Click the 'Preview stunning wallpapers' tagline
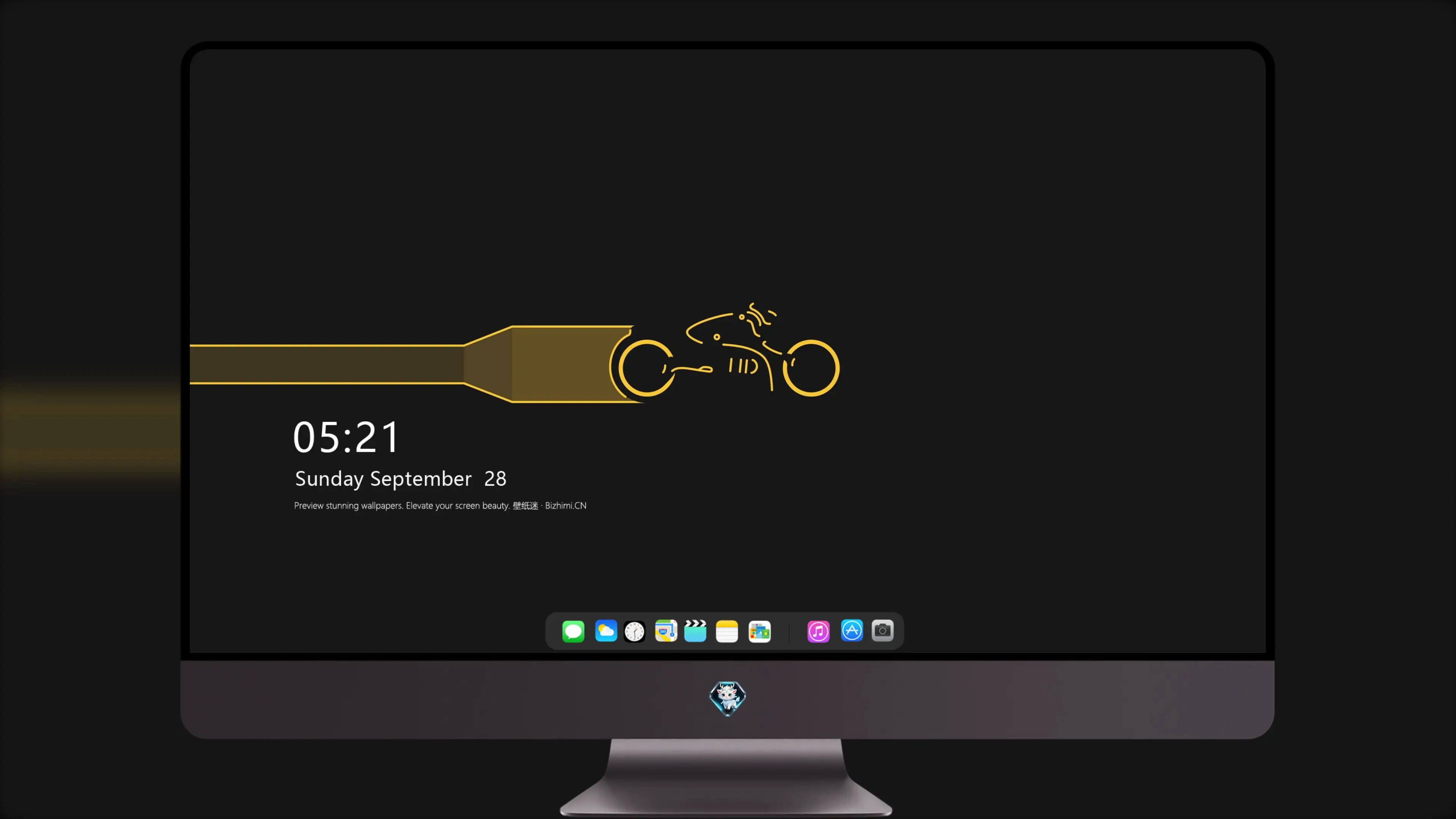Image resolution: width=1456 pixels, height=819 pixels. click(x=440, y=505)
